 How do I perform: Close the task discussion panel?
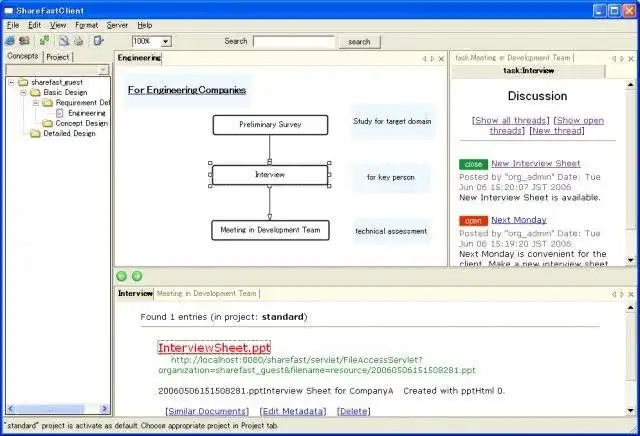click(631, 59)
